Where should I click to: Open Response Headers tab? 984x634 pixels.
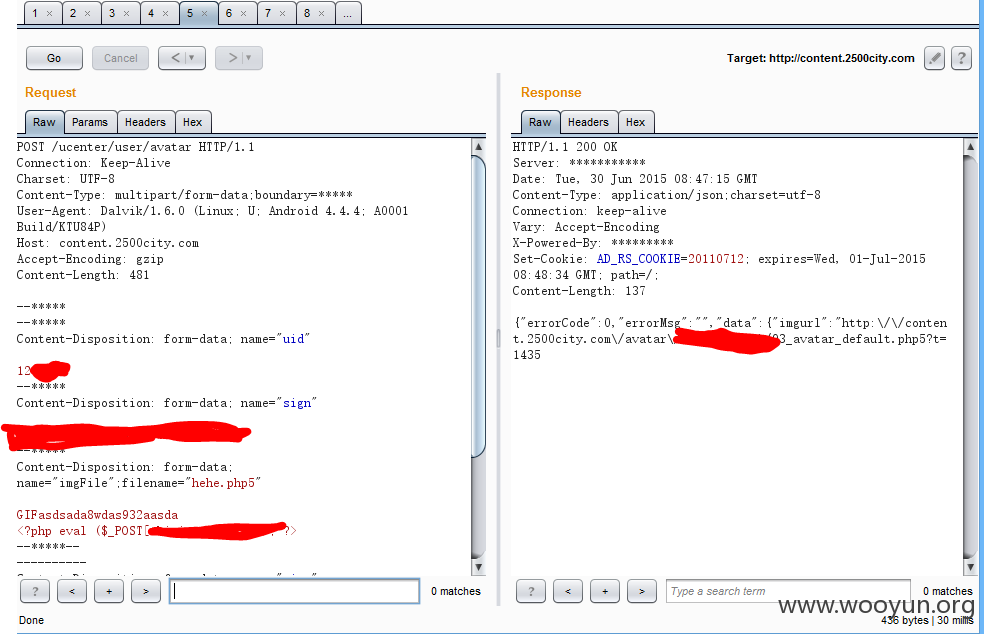coord(588,122)
